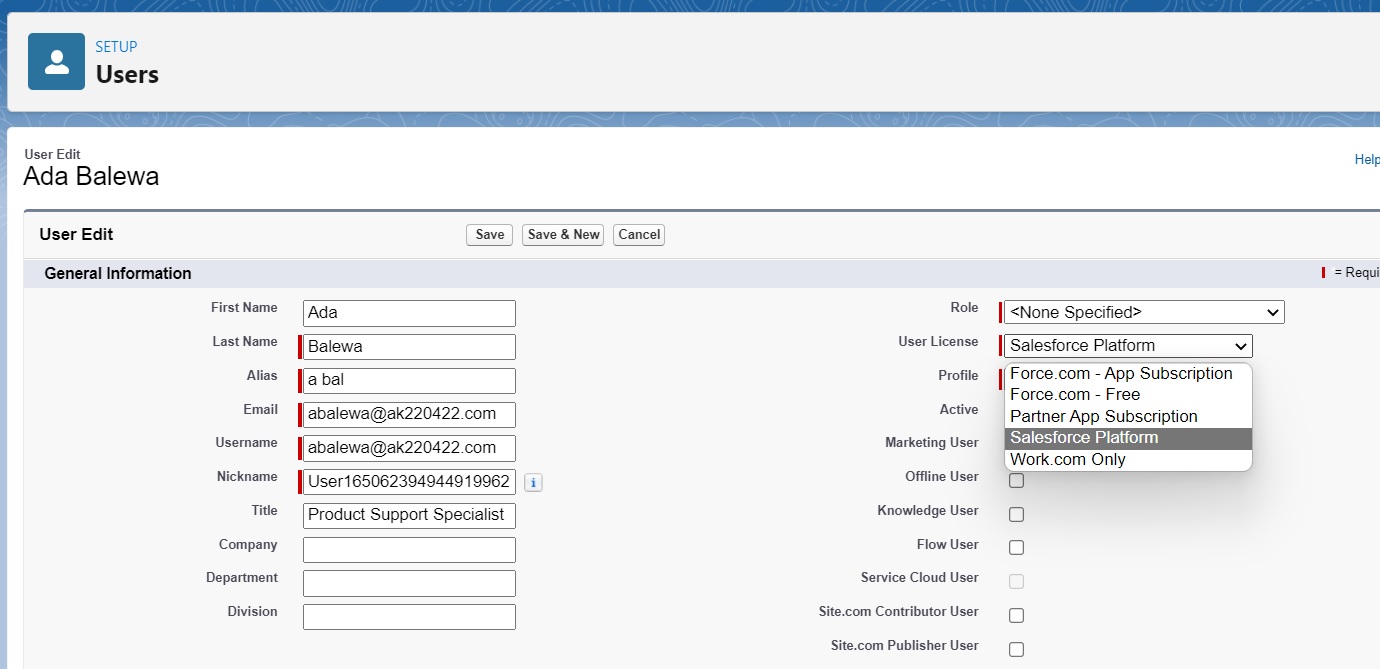Check the Flow User checkbox

coord(1016,548)
